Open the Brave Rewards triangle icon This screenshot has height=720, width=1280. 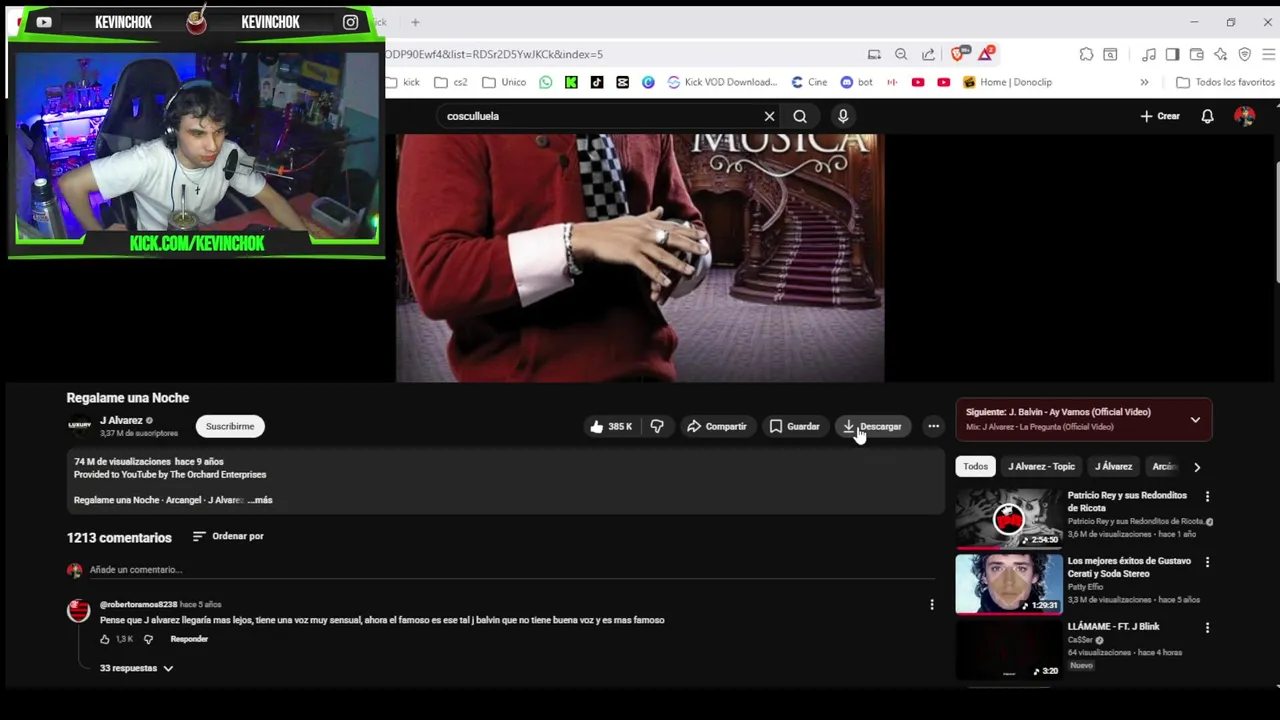point(986,54)
